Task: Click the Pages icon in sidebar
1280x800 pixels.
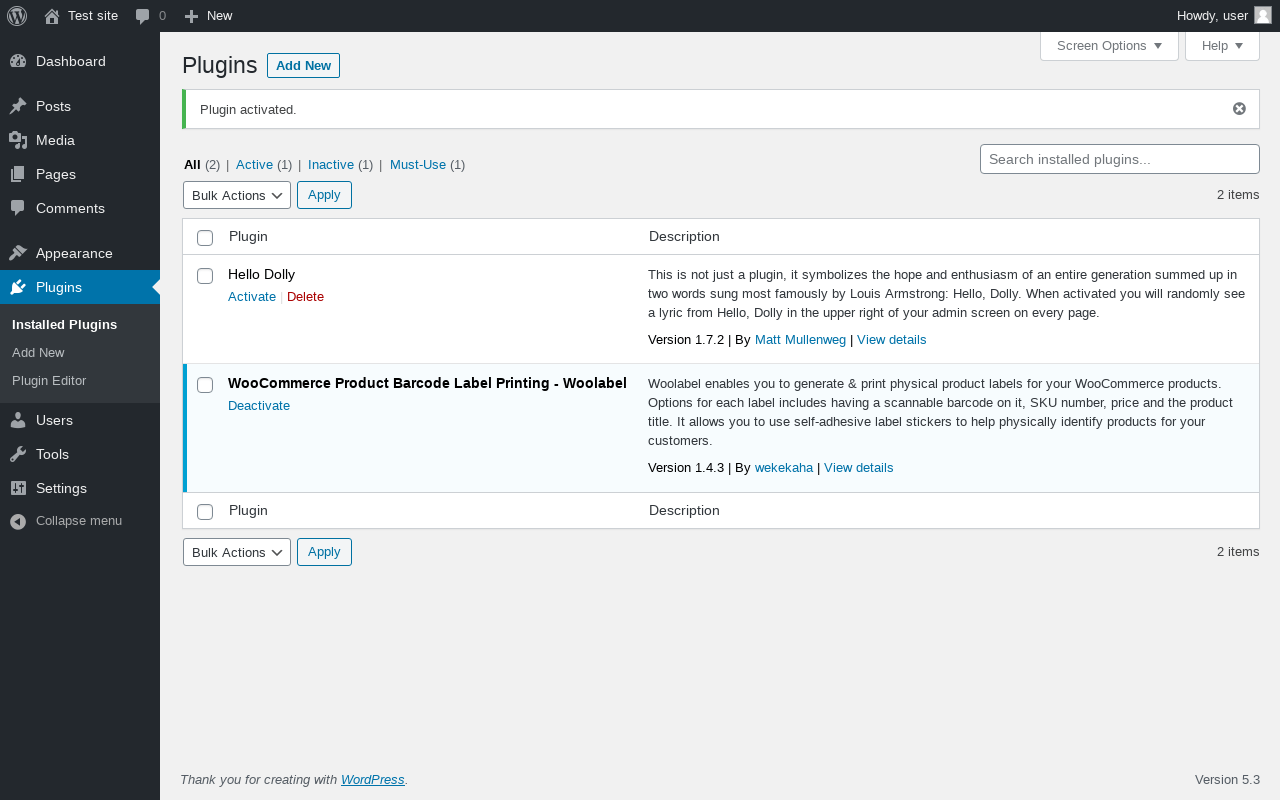Action: [x=18, y=174]
